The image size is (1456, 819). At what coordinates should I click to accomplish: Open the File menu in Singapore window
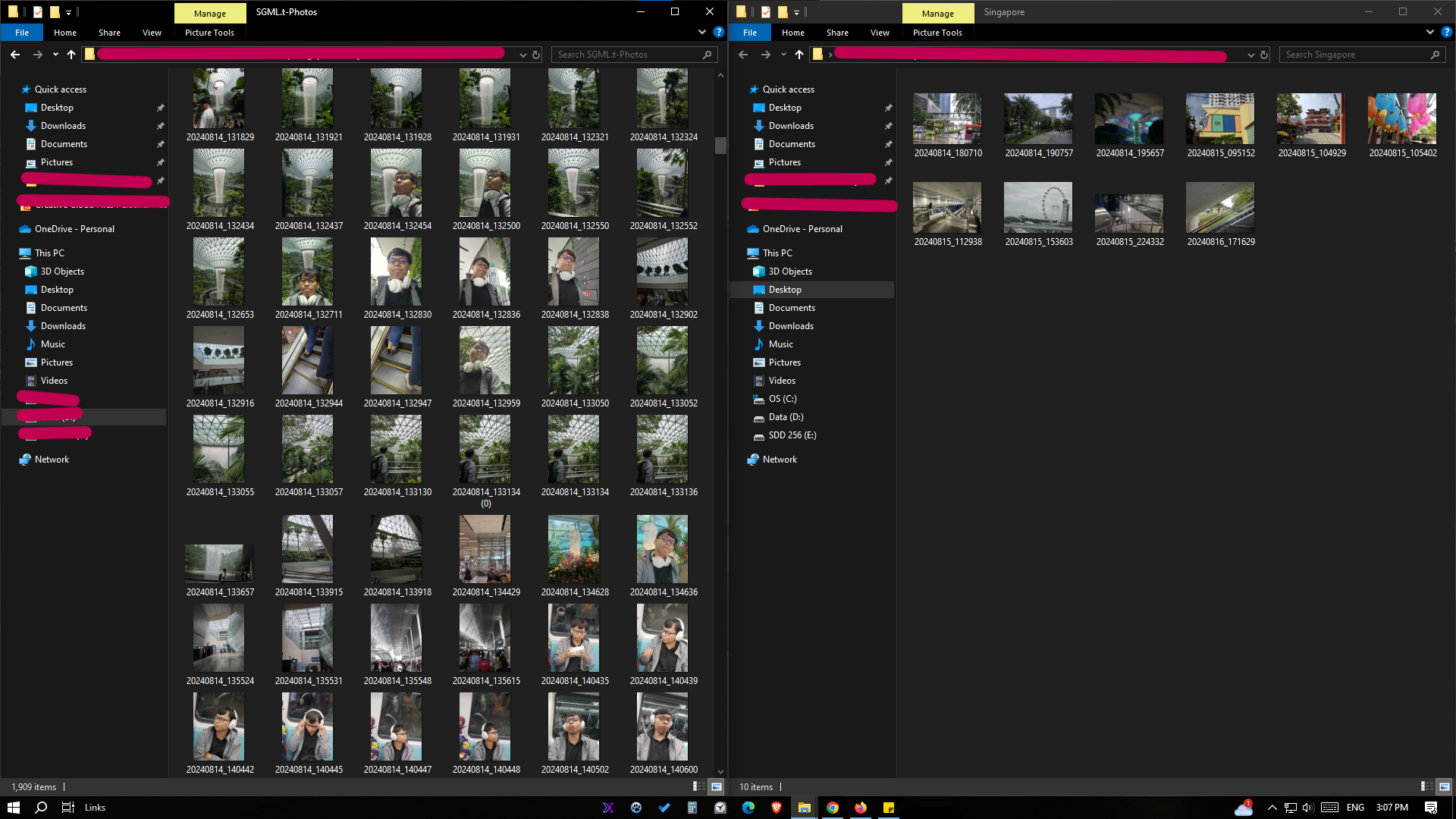(749, 33)
